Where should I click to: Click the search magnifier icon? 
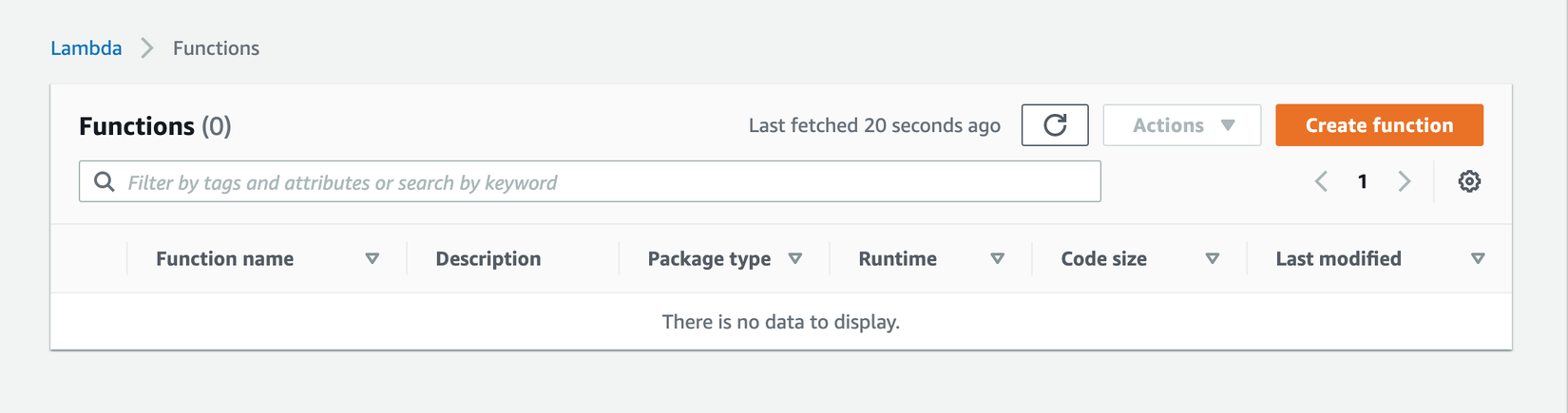pyautogui.click(x=105, y=181)
